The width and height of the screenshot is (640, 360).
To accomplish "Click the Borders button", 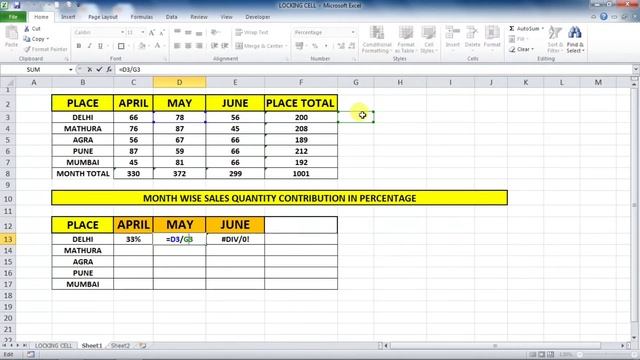I will 121,46.
